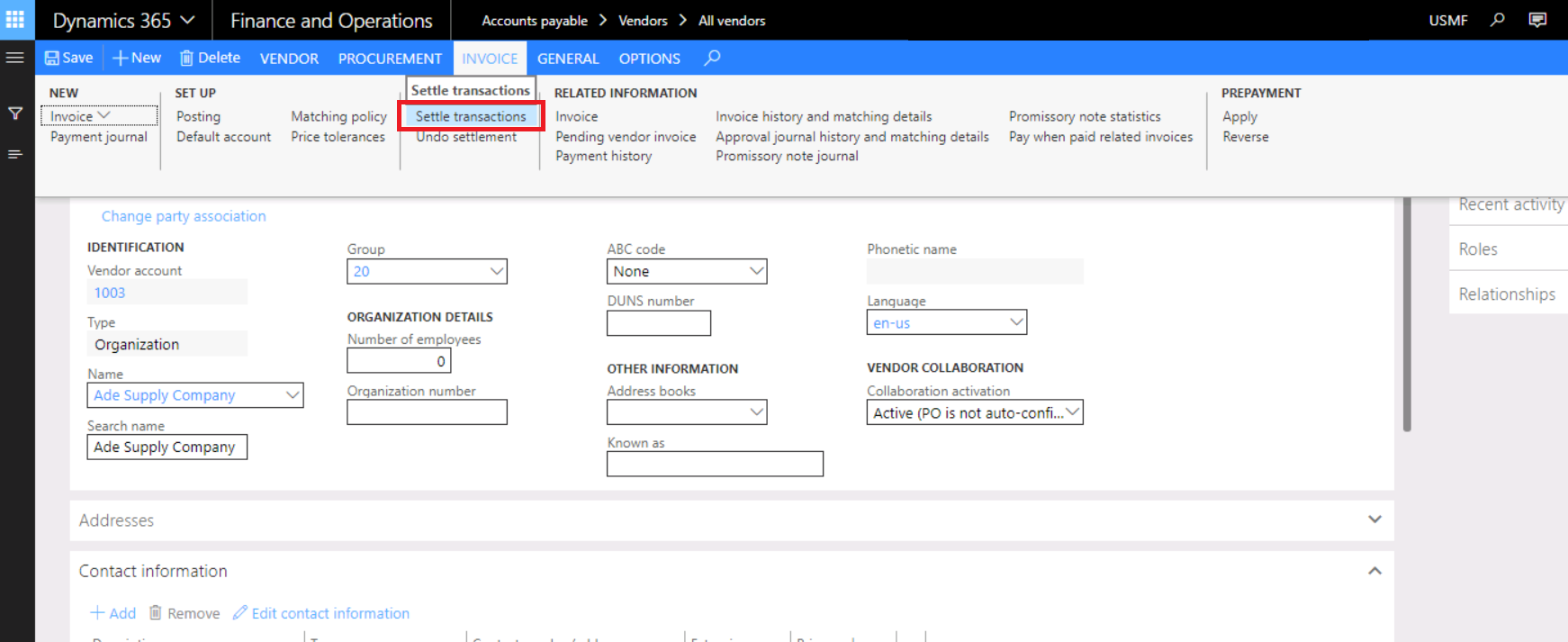Click the related information list icon in sidebar

click(15, 155)
